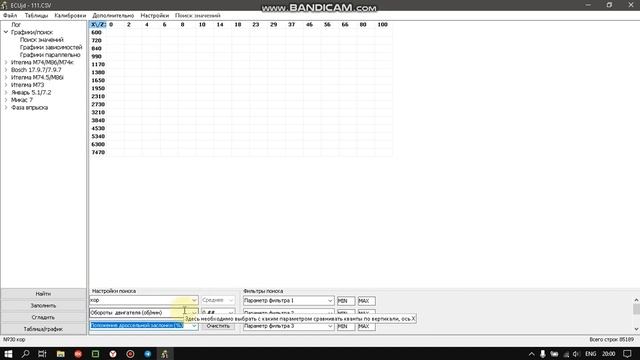Open the Параметр фильтра 1 dropdown
Viewport: 640px width, 360px height.
coord(330,301)
